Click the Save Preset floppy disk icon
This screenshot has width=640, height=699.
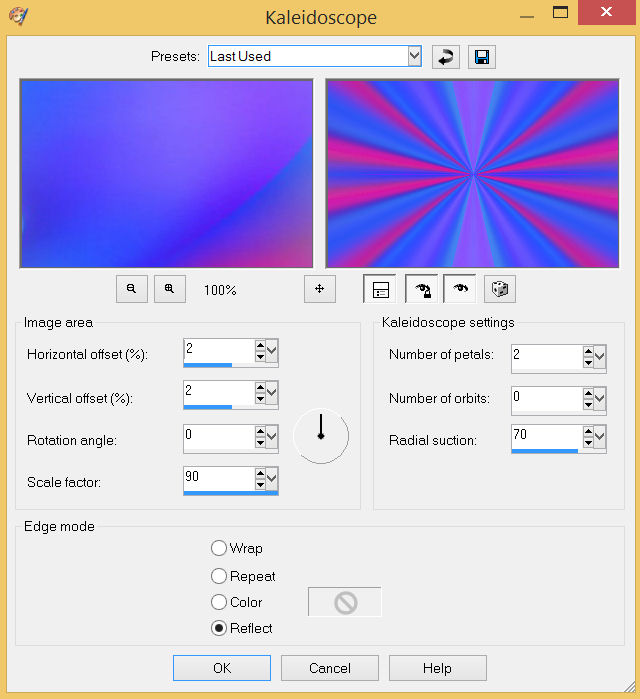pyautogui.click(x=482, y=57)
